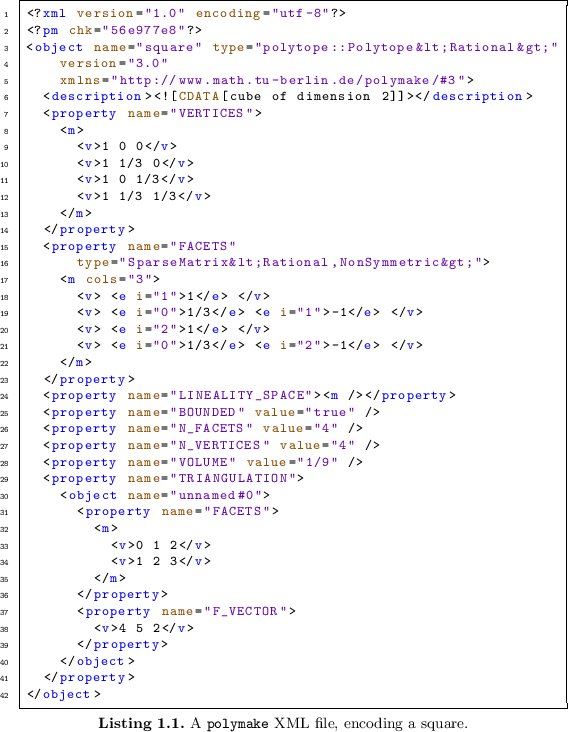Click the property name "TRIANGULATION"
568x732 pixels.
[232, 479]
